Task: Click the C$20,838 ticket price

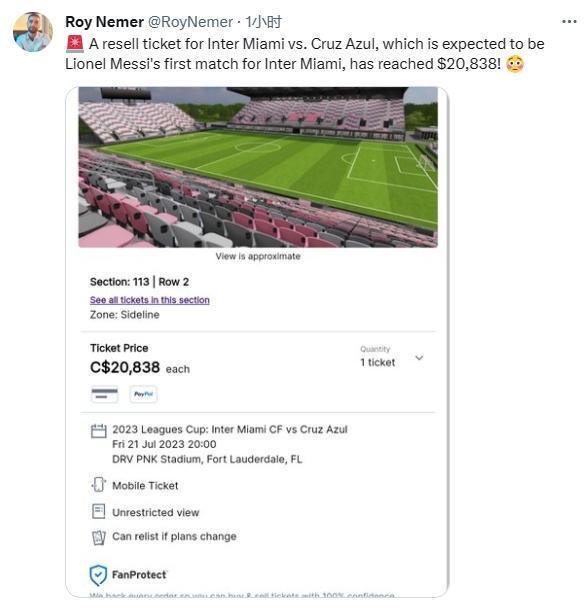Action: (125, 367)
